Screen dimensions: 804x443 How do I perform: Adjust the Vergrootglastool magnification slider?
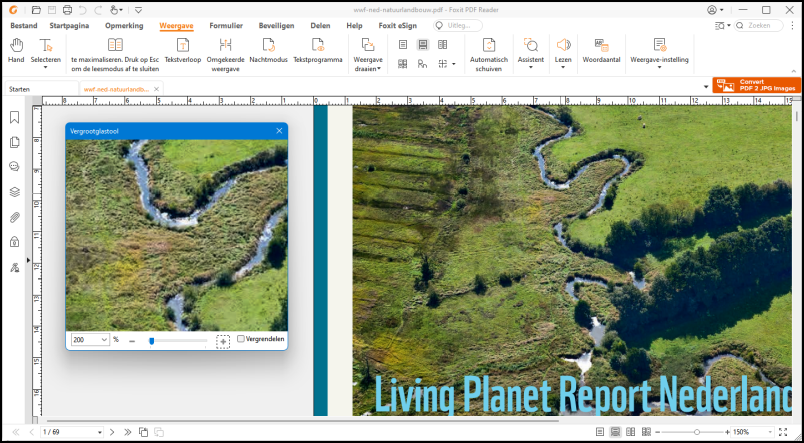coord(152,341)
